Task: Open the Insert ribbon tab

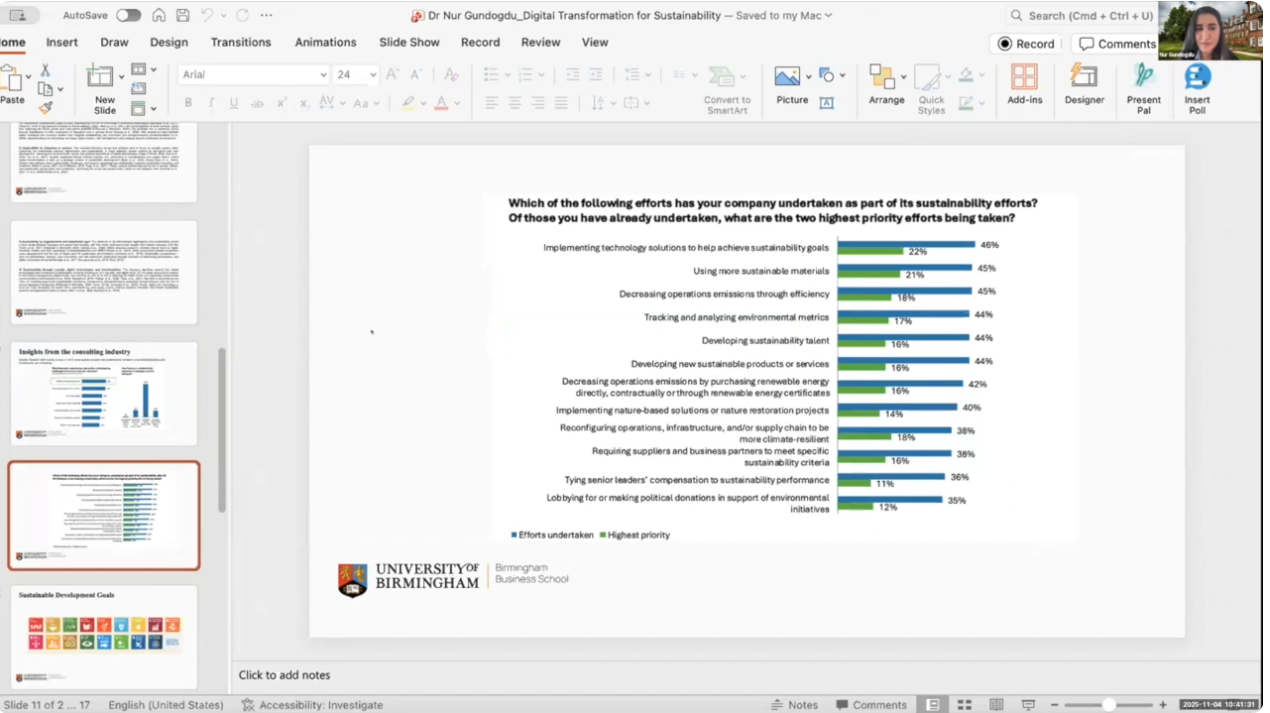Action: 62,42
